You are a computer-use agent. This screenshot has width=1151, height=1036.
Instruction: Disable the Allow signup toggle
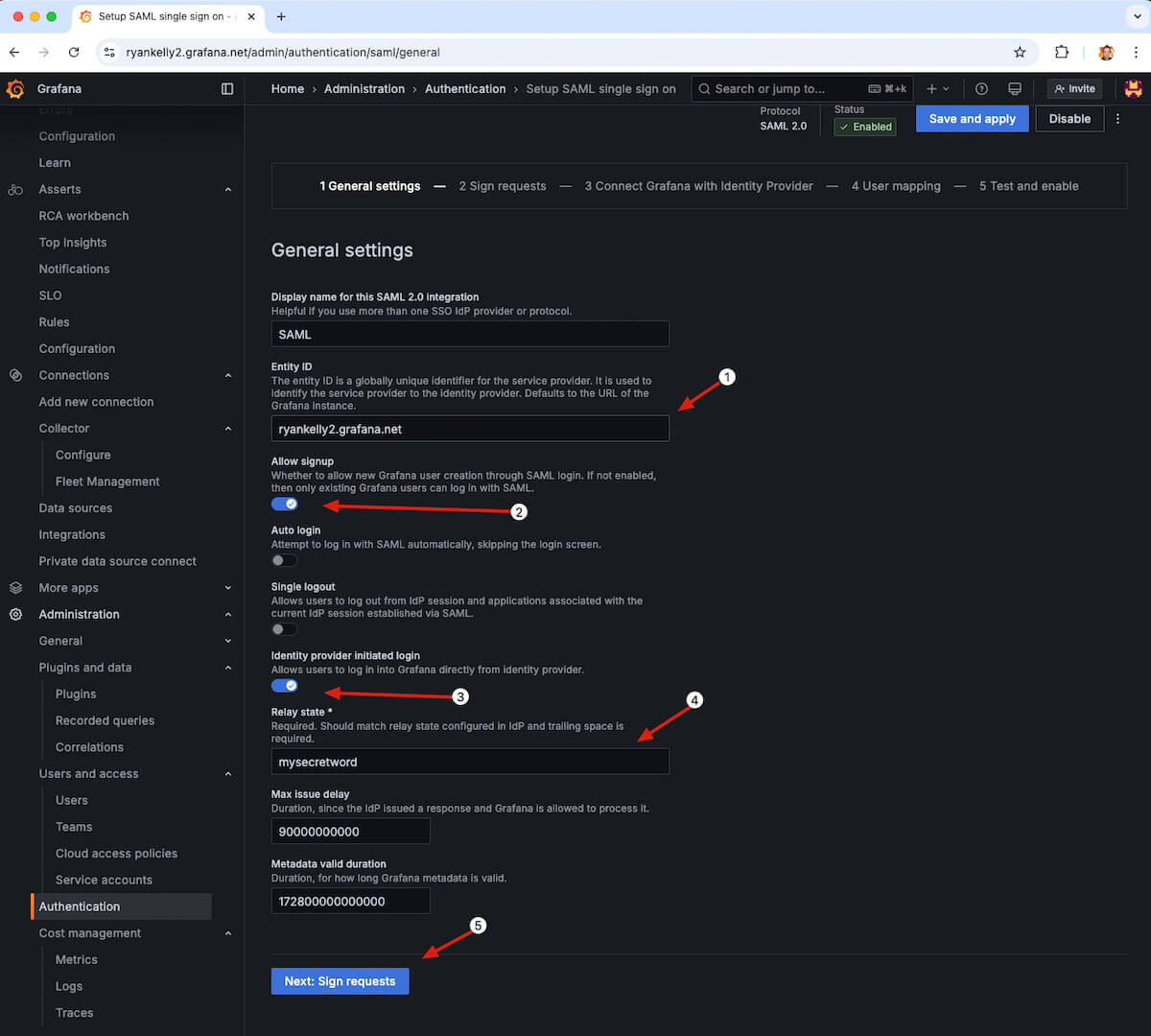[x=285, y=504]
